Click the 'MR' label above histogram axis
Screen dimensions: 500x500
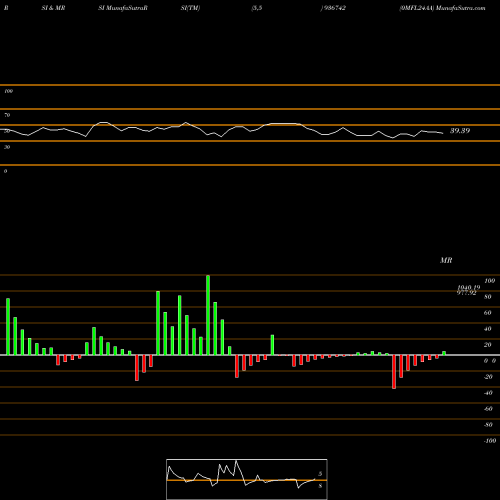(446, 260)
